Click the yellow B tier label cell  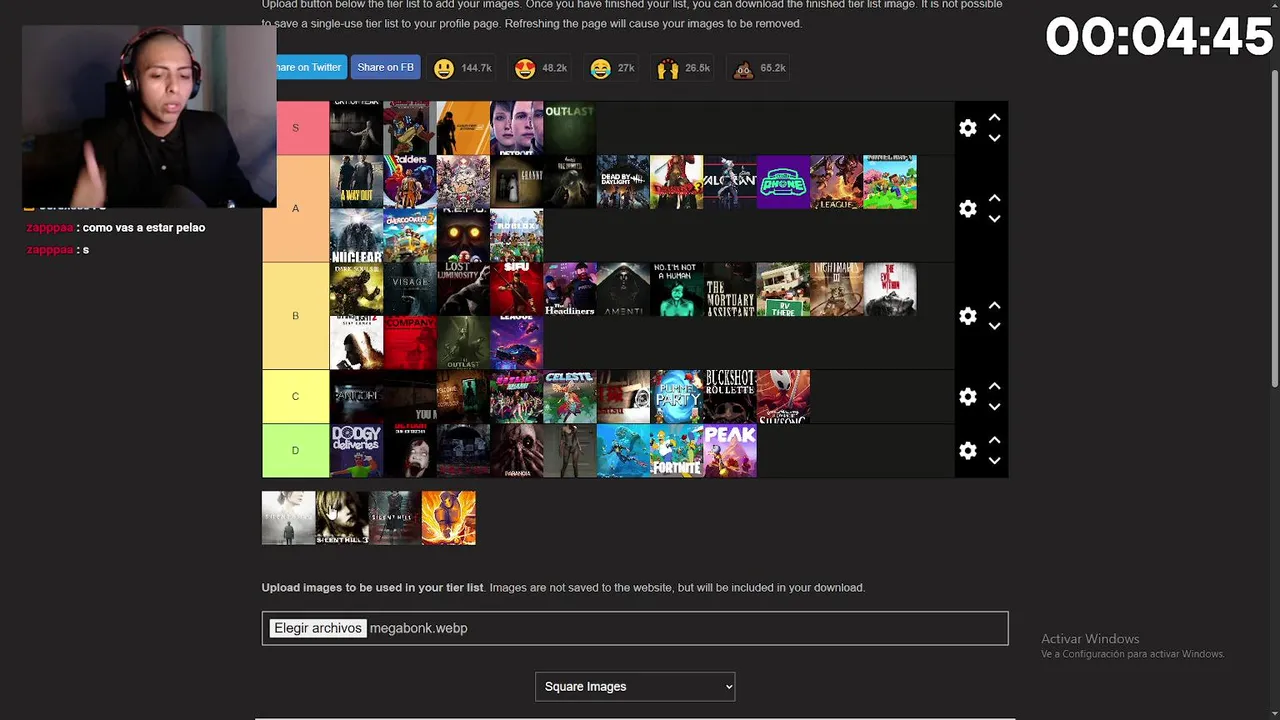295,316
